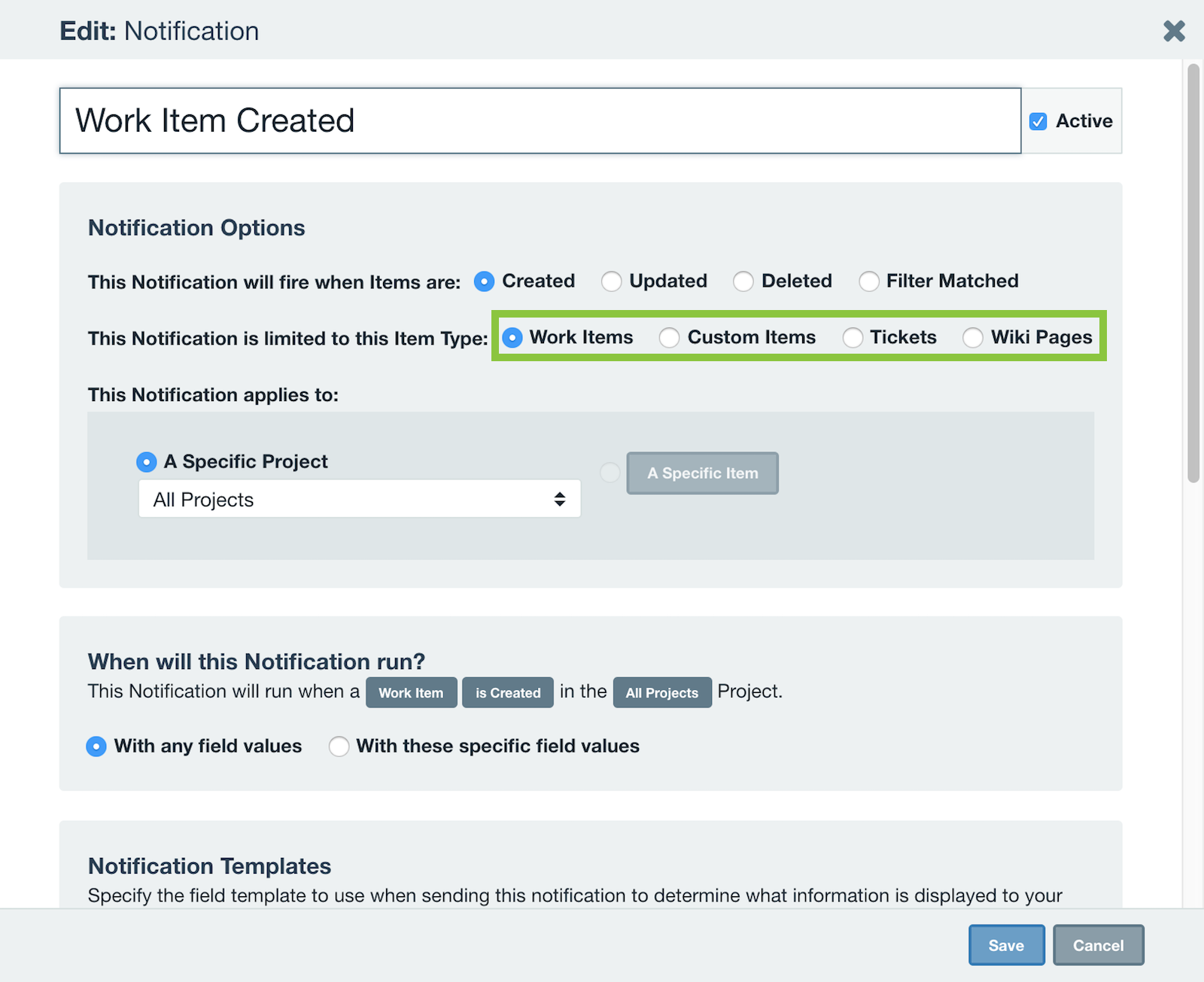Click the Work Item Created name field

tap(540, 120)
